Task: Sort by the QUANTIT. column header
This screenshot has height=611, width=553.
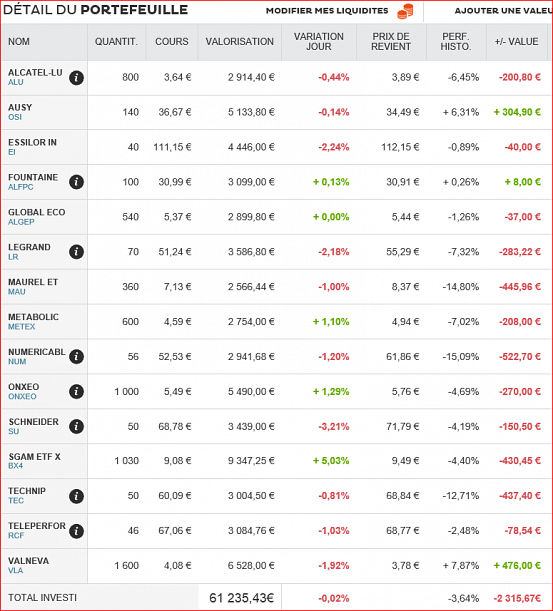Action: click(116, 41)
